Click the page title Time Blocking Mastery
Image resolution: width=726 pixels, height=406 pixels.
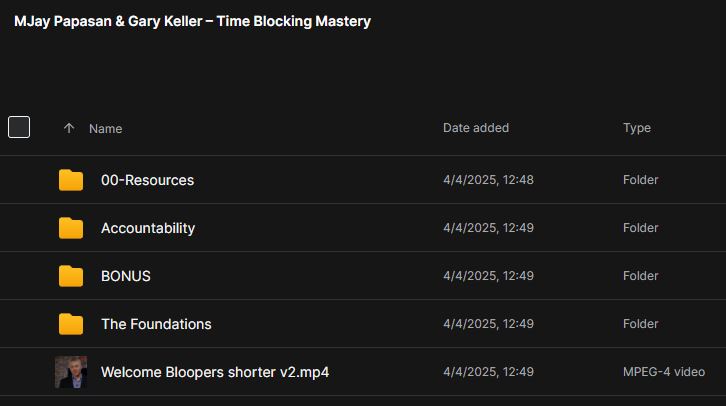pos(192,21)
